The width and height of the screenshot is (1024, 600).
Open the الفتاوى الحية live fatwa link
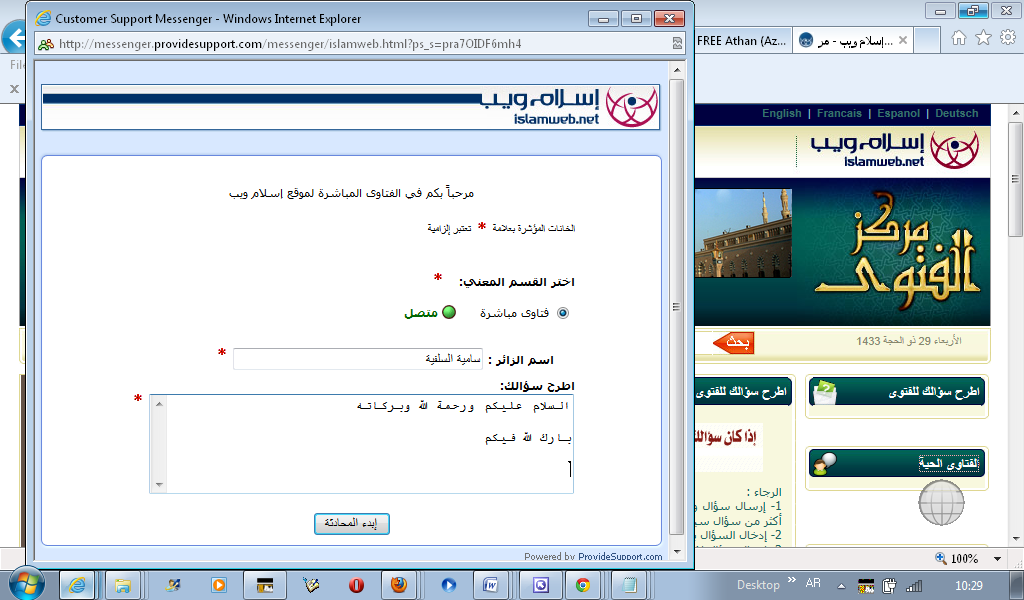948,464
